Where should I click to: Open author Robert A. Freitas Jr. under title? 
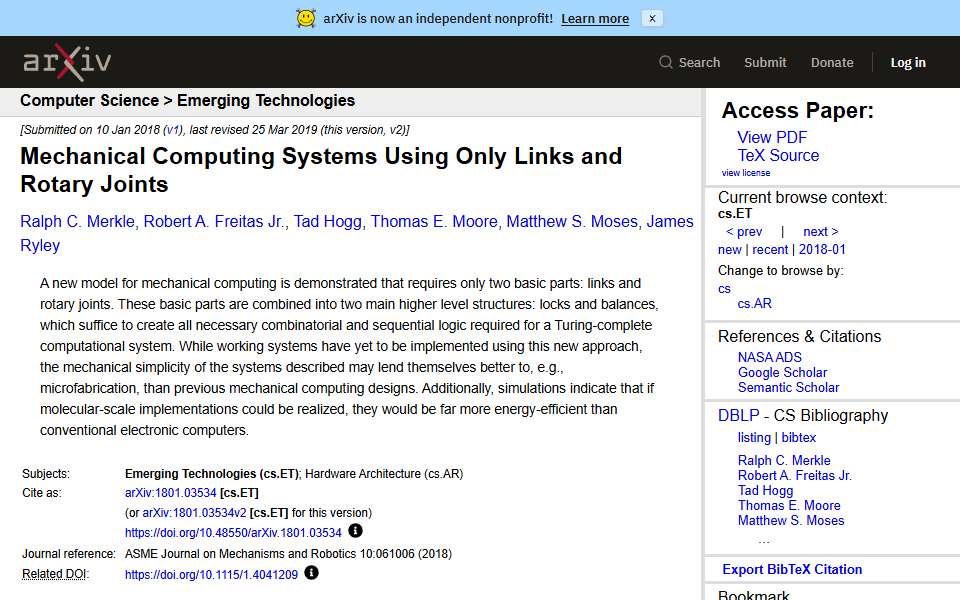tap(214, 221)
